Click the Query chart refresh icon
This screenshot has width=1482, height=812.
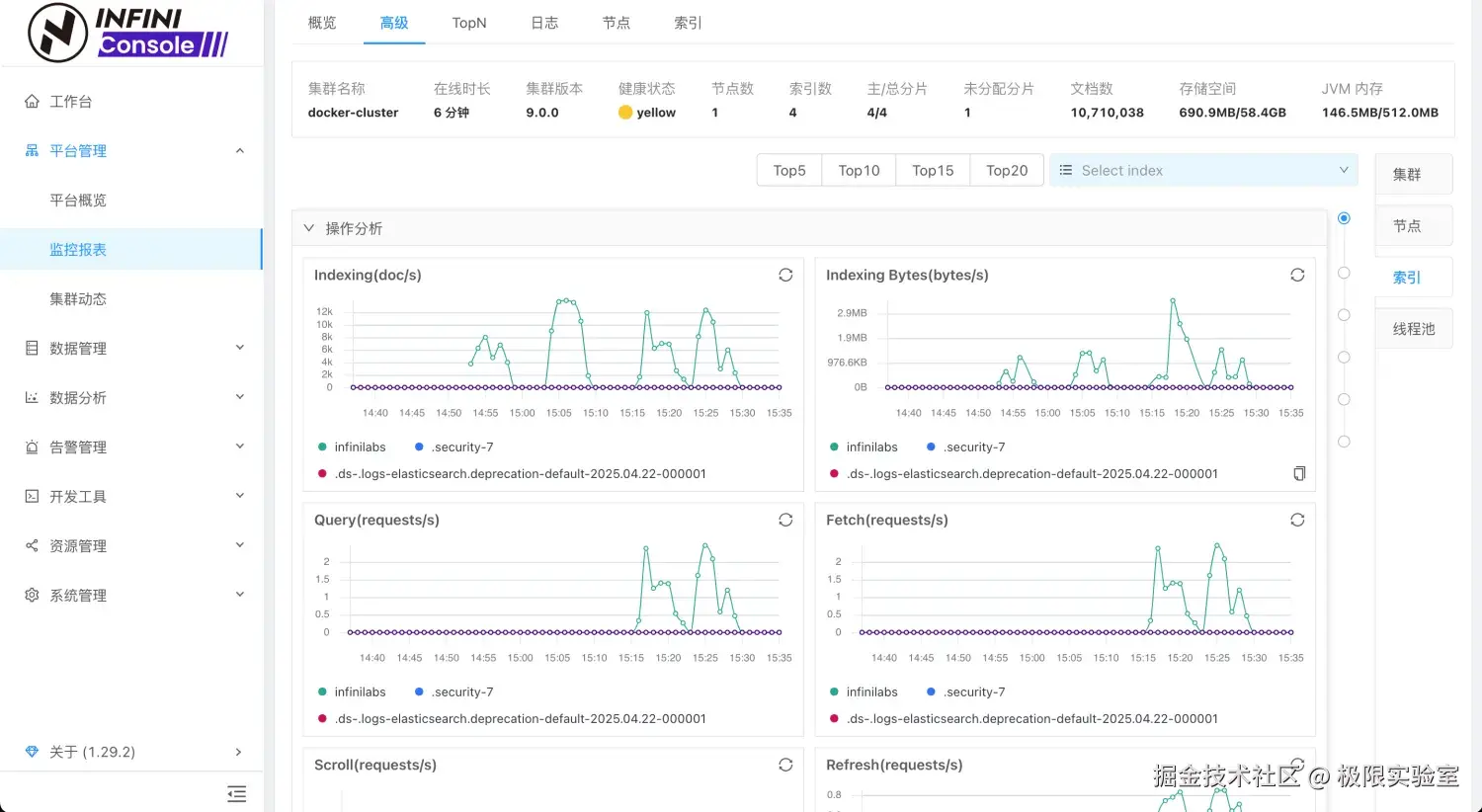[x=785, y=521]
